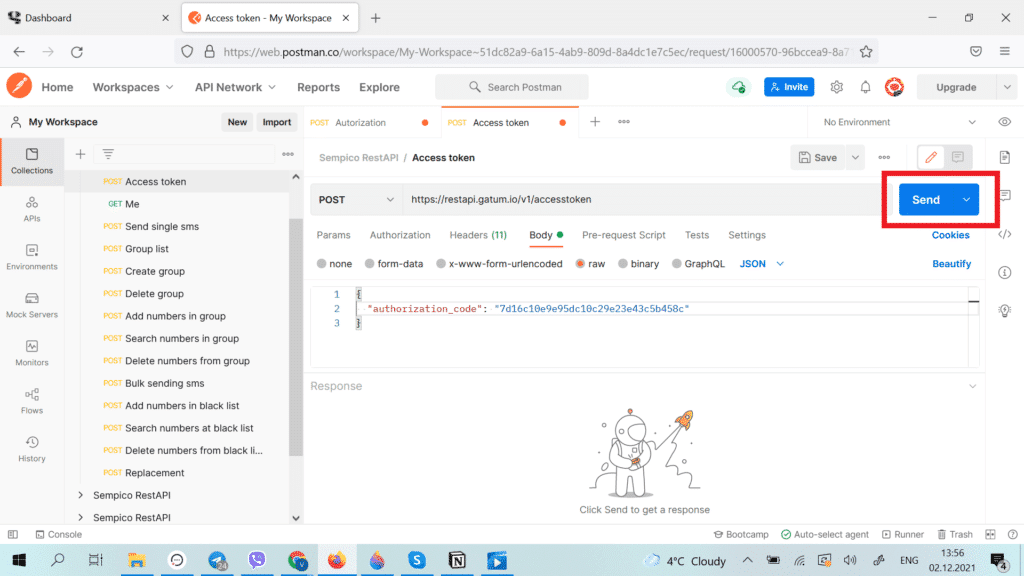Open the request tabs three-dot menu
The width and height of the screenshot is (1024, 576).
[624, 121]
